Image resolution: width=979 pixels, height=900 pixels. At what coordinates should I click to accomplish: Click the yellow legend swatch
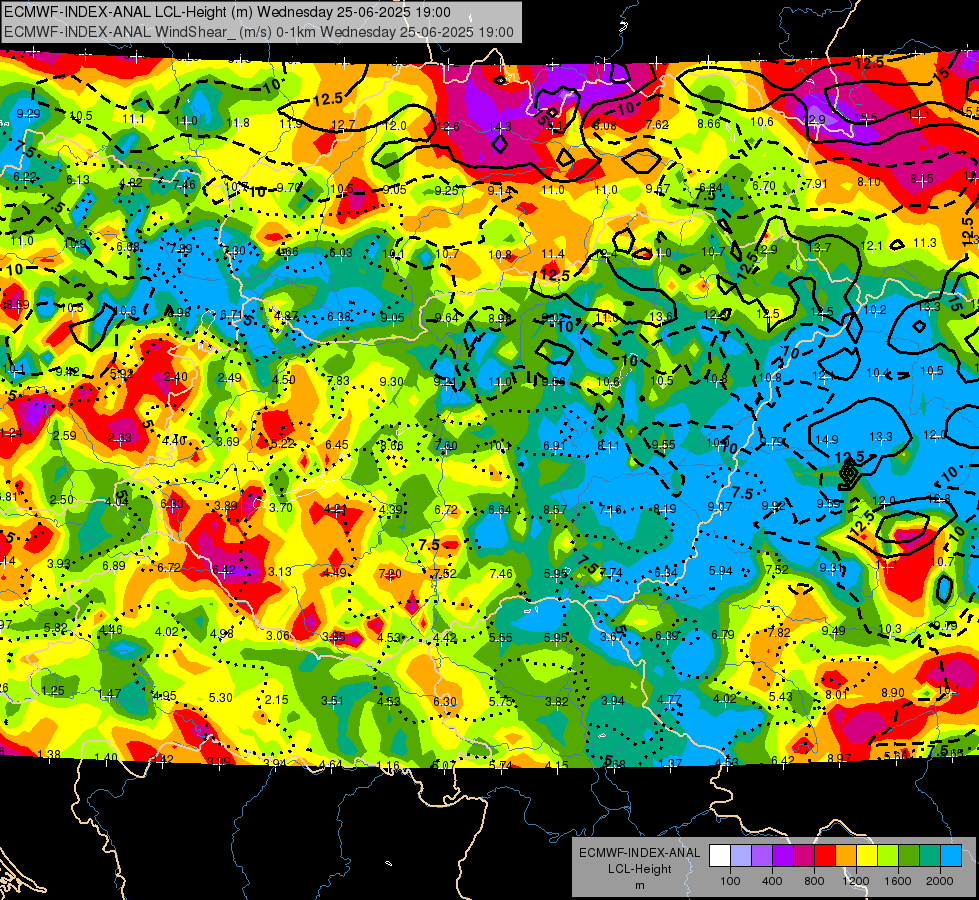(x=867, y=856)
